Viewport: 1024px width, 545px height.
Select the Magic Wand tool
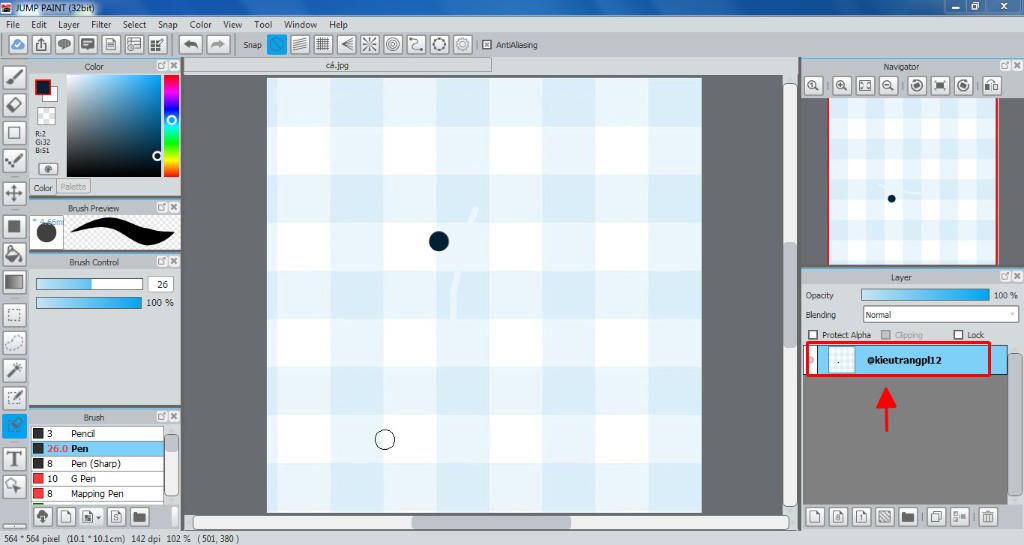pyautogui.click(x=14, y=370)
